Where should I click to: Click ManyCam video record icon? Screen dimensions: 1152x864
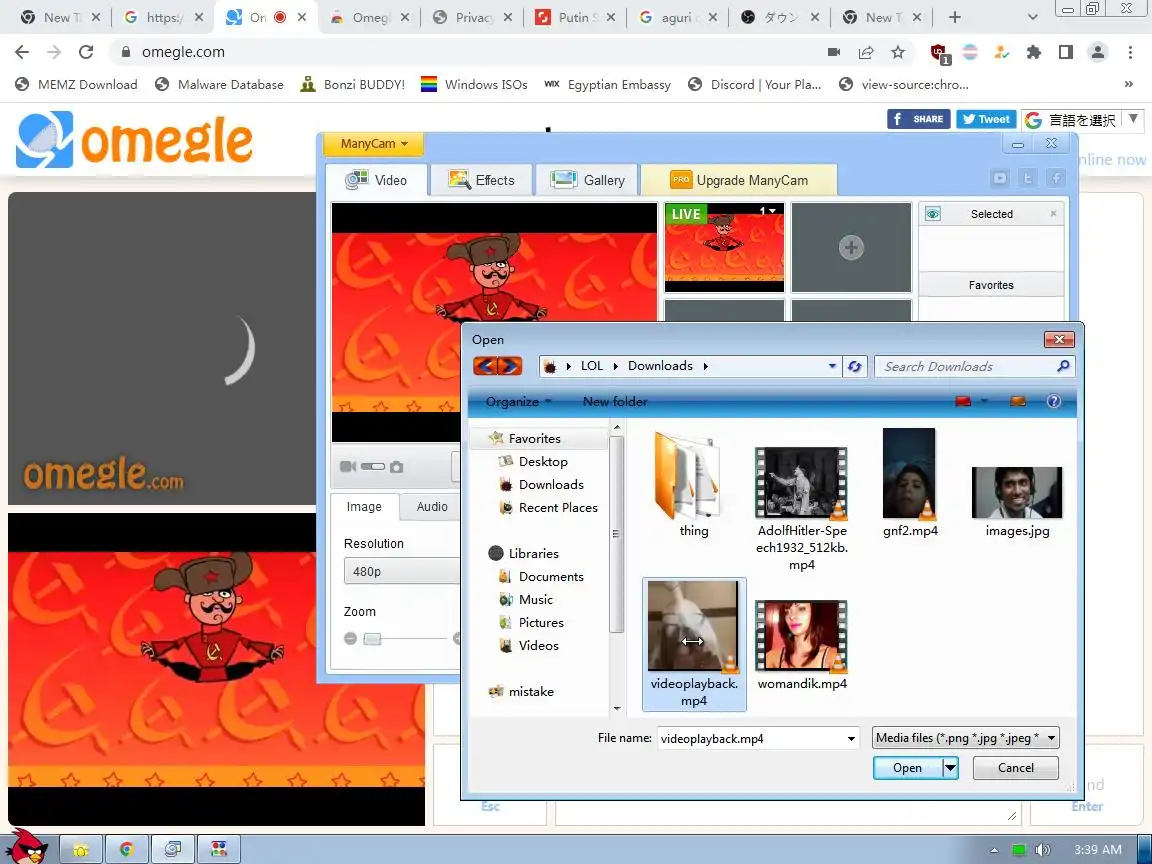pos(348,467)
